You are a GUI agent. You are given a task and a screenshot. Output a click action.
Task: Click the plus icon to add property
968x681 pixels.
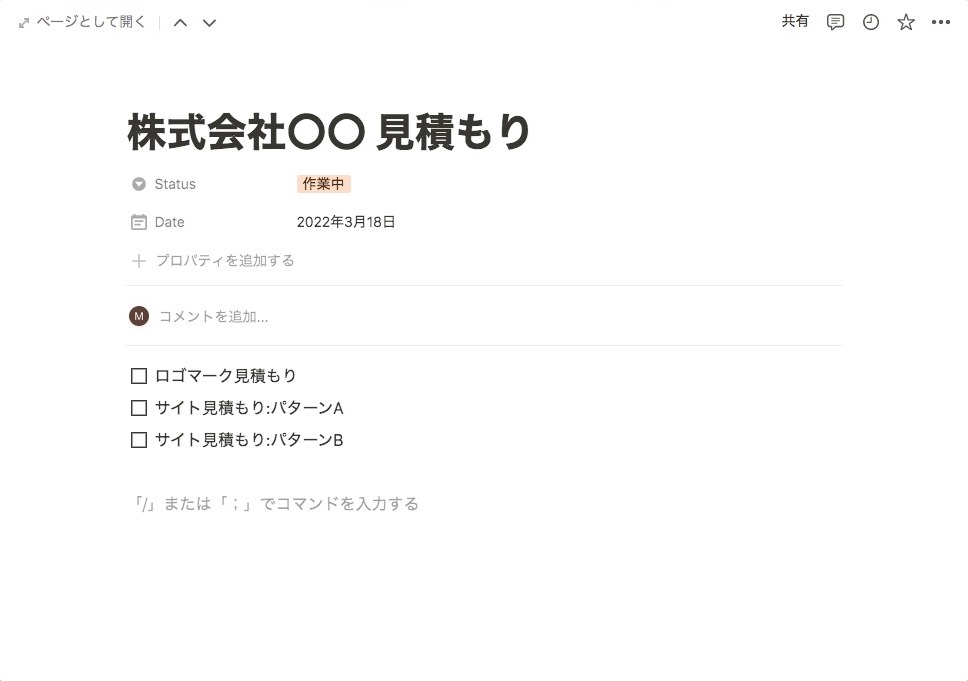tap(139, 261)
